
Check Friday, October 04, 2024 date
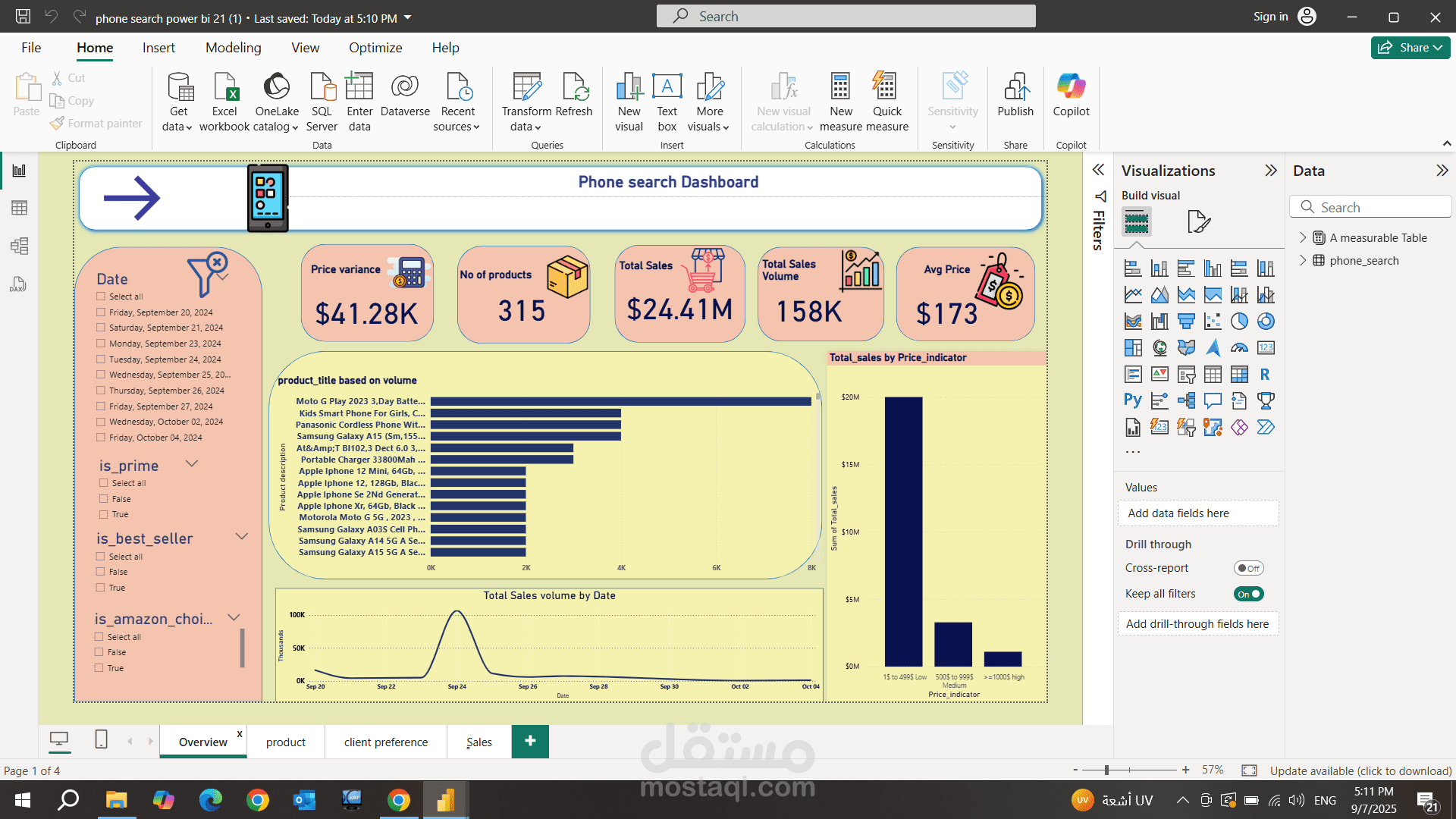(101, 437)
